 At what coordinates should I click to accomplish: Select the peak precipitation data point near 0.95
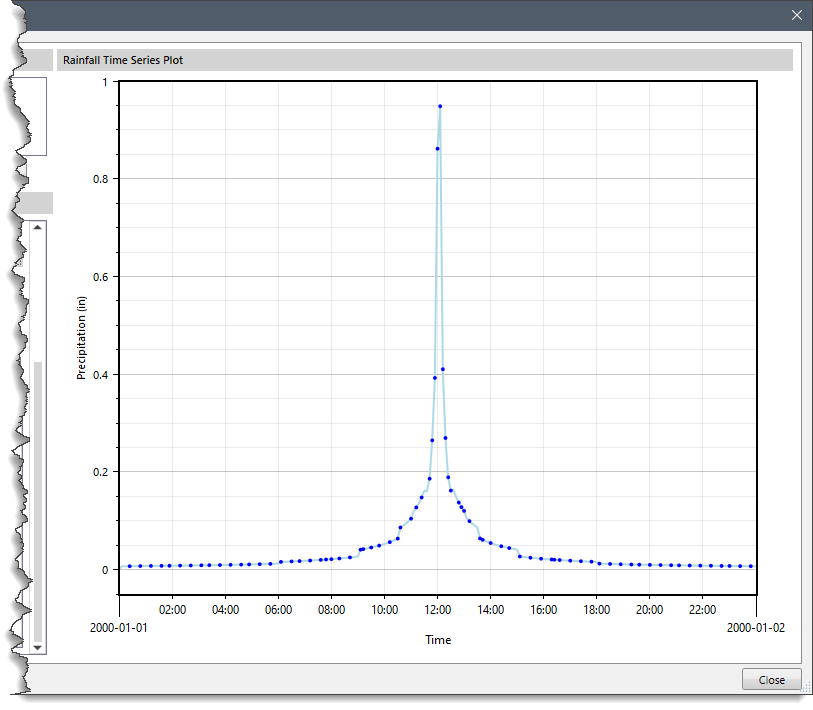point(440,105)
